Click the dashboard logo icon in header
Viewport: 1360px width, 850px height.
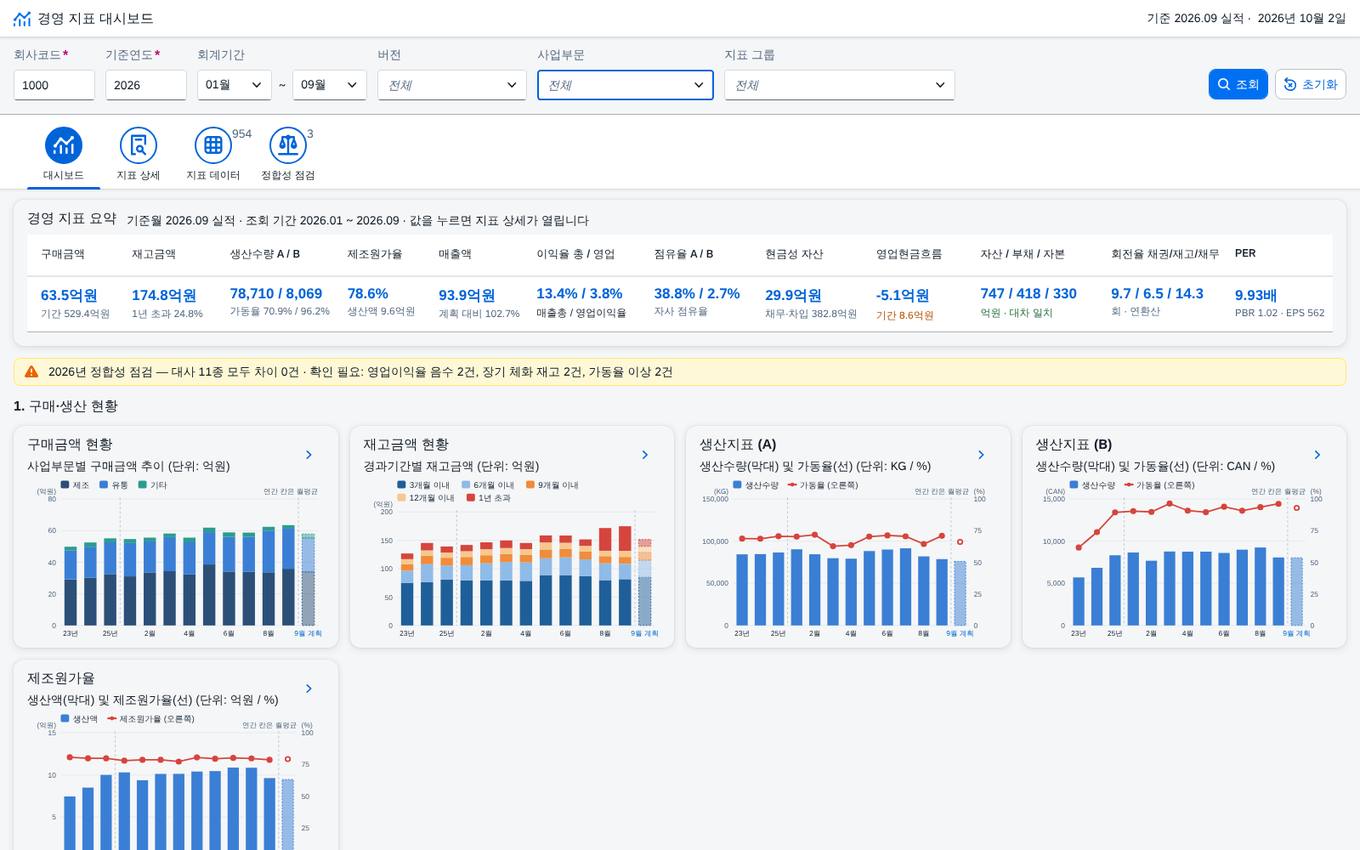click(x=22, y=19)
